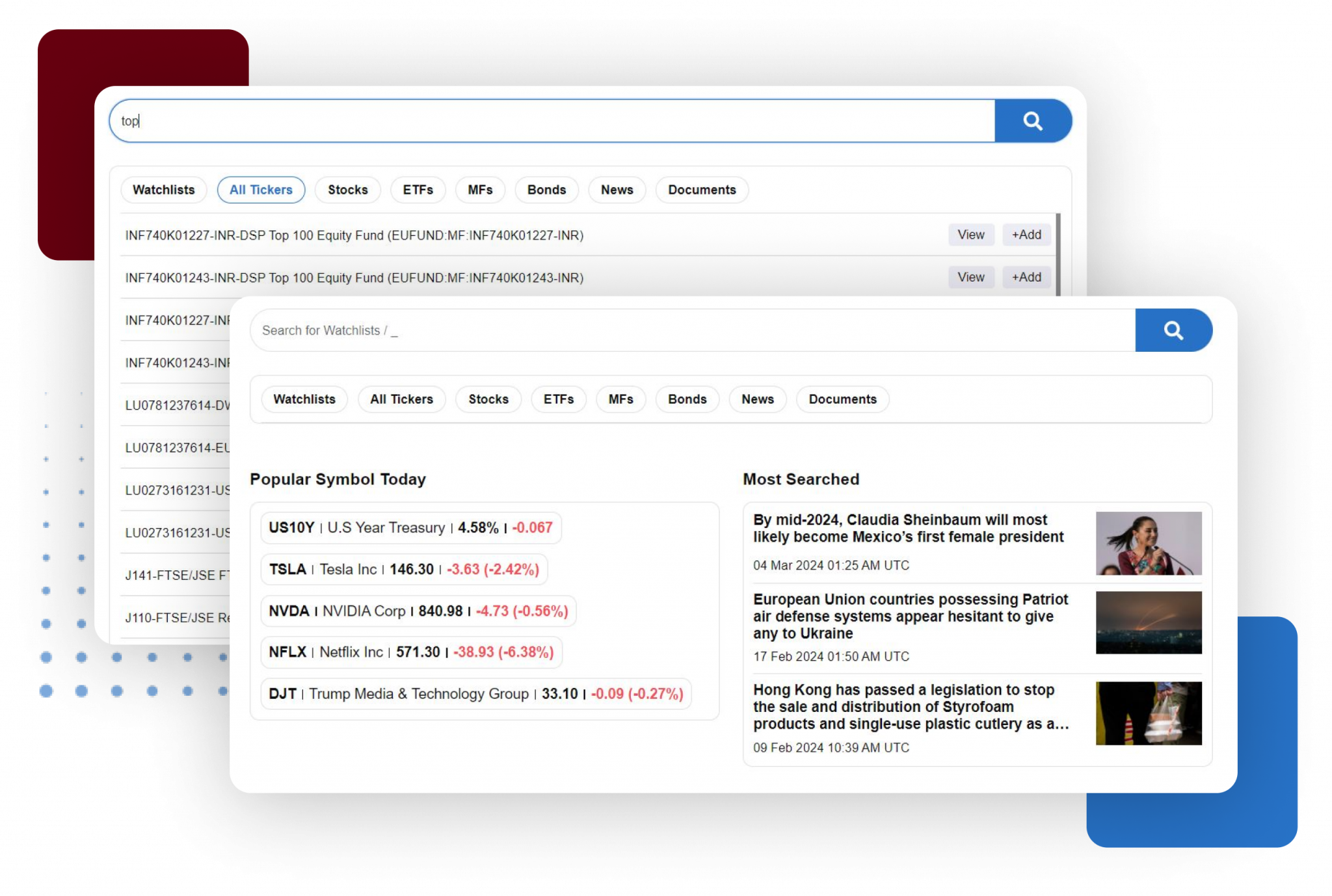Click the INF740K01243-INR-DSP Top 100 Equity Fund row text
This screenshot has height=896, width=1332.
click(x=354, y=278)
